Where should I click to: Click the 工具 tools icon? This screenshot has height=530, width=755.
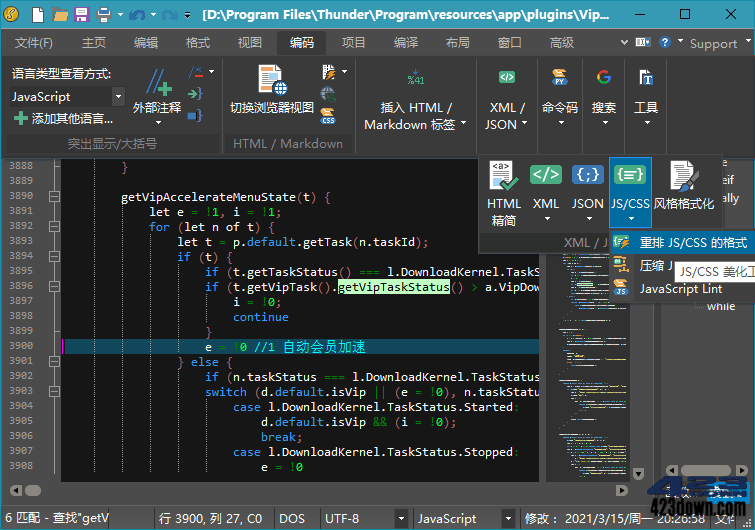(x=646, y=78)
